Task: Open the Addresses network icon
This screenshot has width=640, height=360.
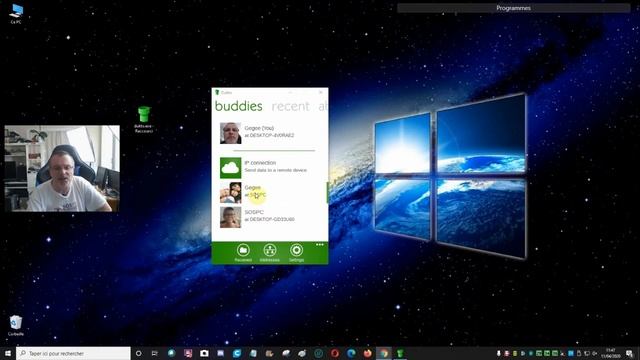Action: 269,253
